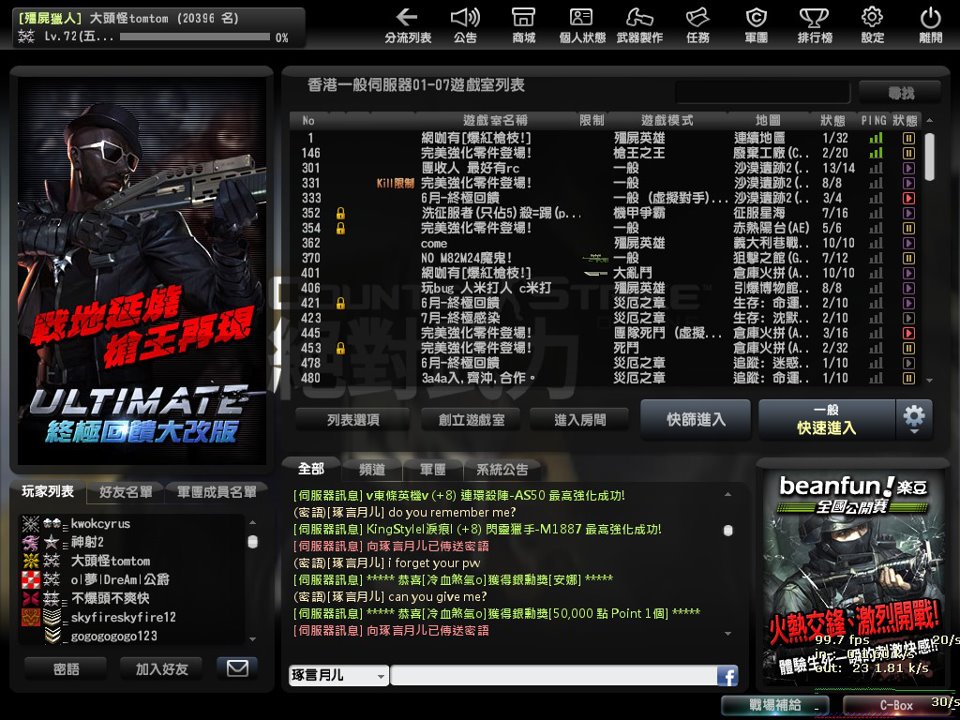Click the 加入好友 add friend button
Image resolution: width=960 pixels, height=720 pixels.
pos(162,669)
